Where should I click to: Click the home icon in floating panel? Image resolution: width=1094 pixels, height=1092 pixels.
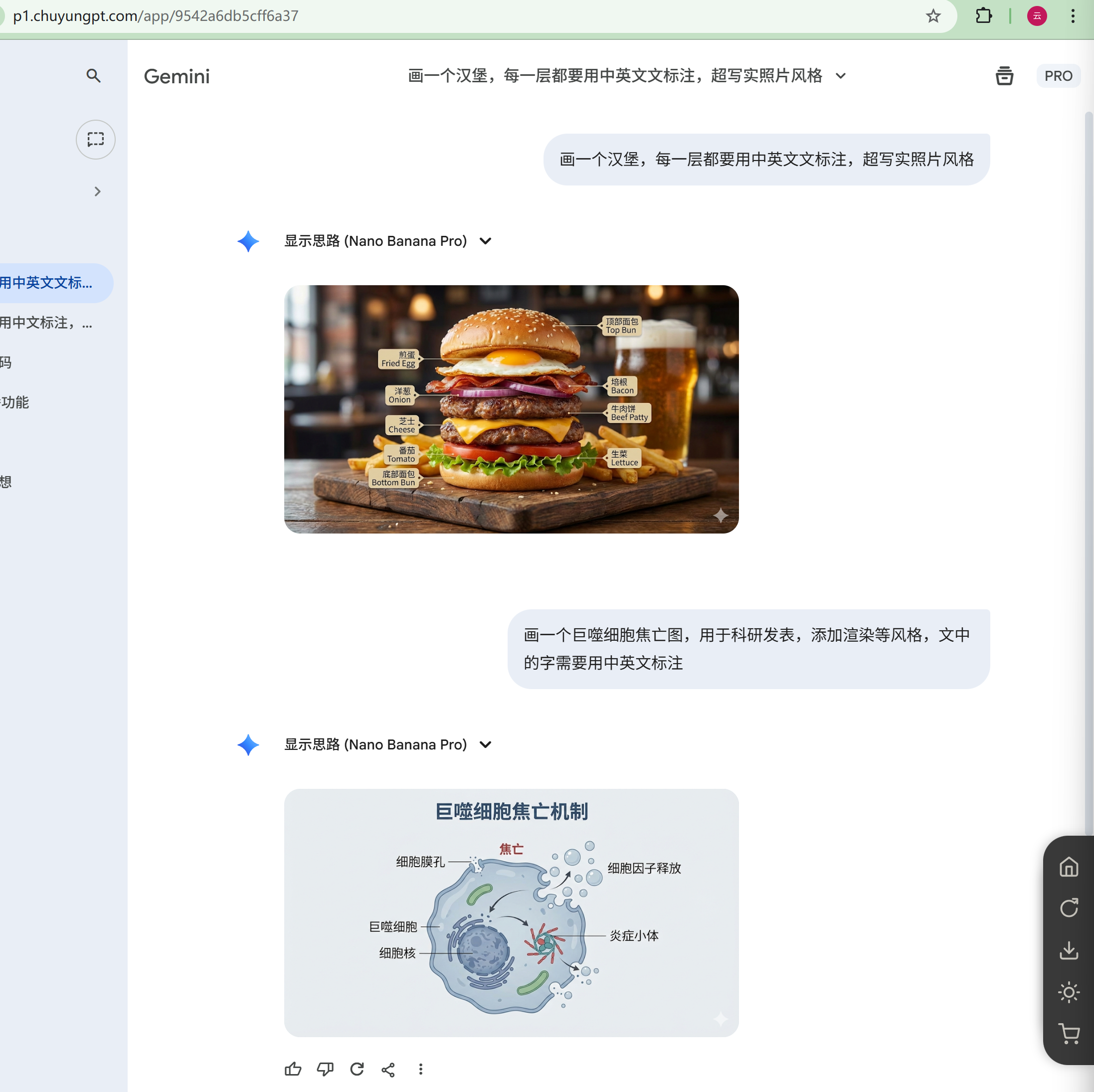(1069, 867)
